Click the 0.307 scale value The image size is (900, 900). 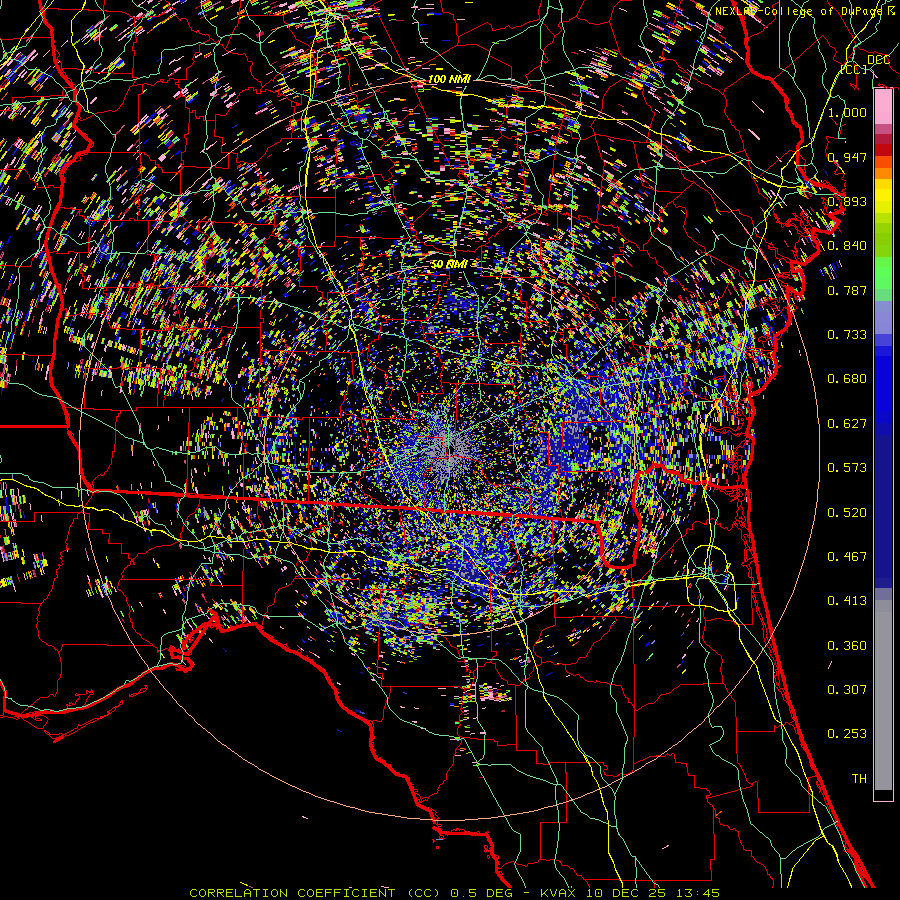pos(847,689)
